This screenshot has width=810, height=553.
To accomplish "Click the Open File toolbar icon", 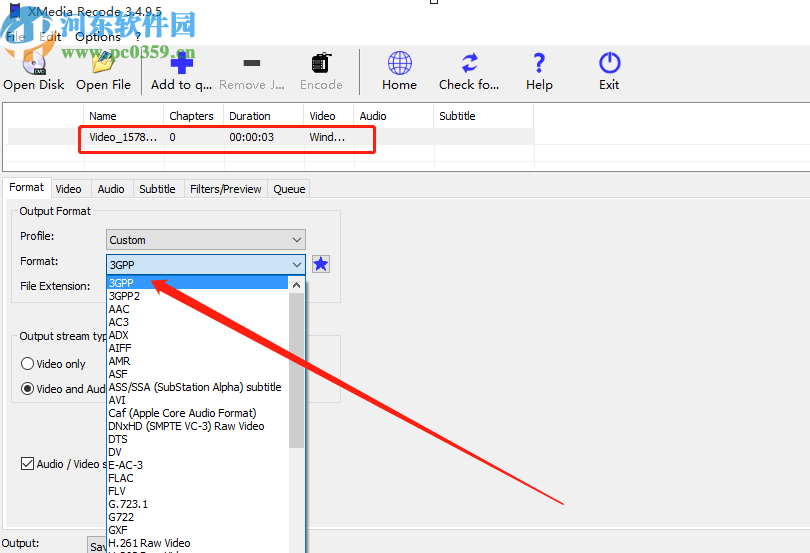I will click(x=103, y=63).
